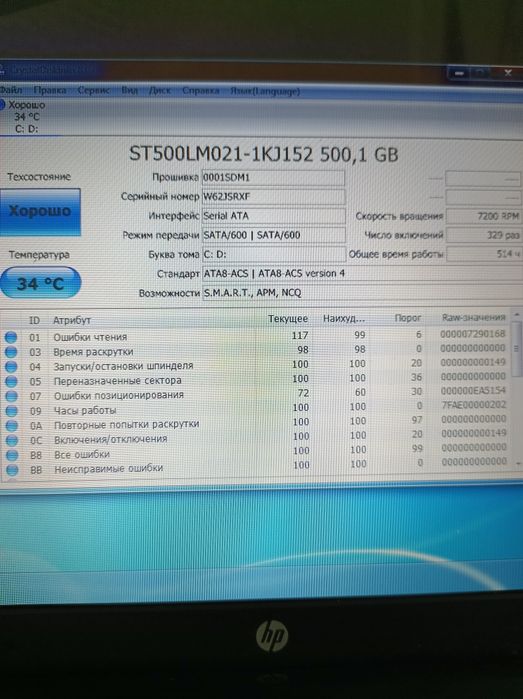Click status icon for Все ошибки row
The width and height of the screenshot is (523, 699).
[12, 455]
